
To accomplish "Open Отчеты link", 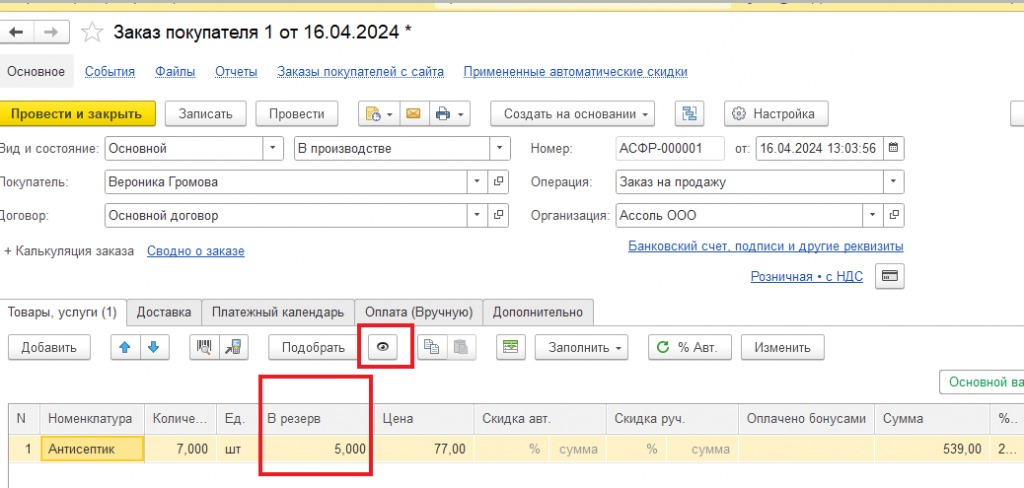I will pos(236,72).
